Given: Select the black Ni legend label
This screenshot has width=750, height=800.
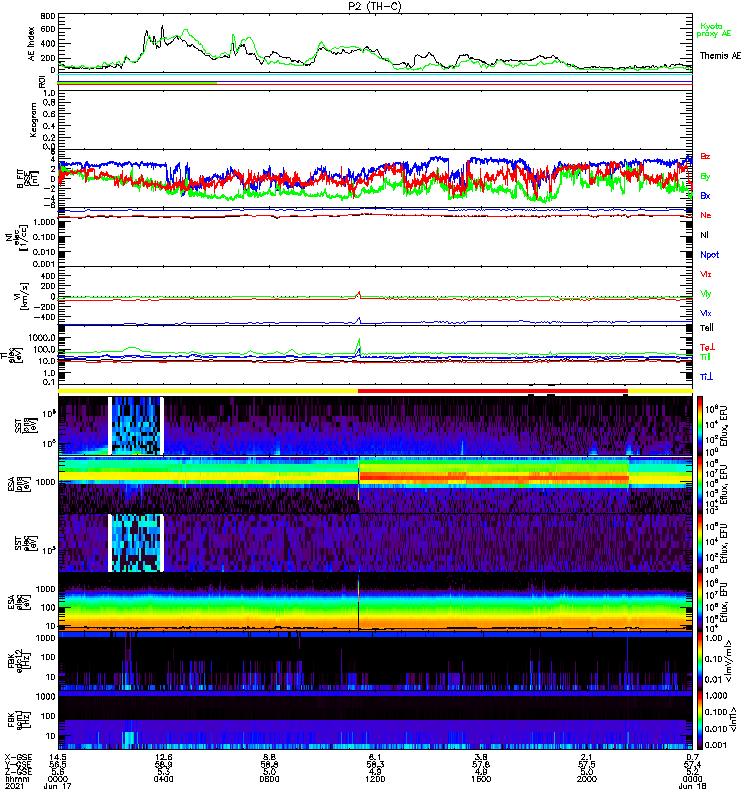Looking at the screenshot, I should click(704, 235).
